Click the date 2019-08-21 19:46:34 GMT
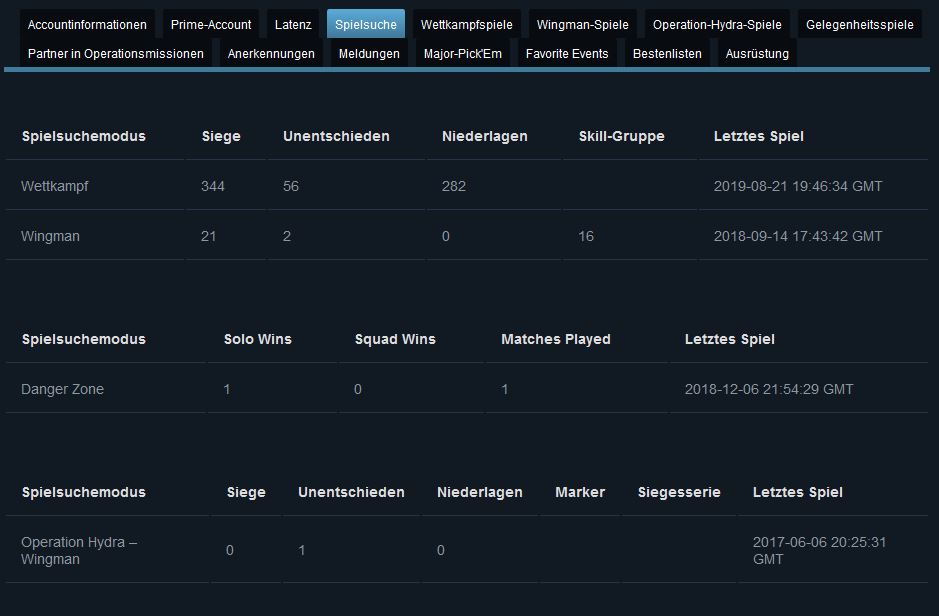 pos(798,186)
